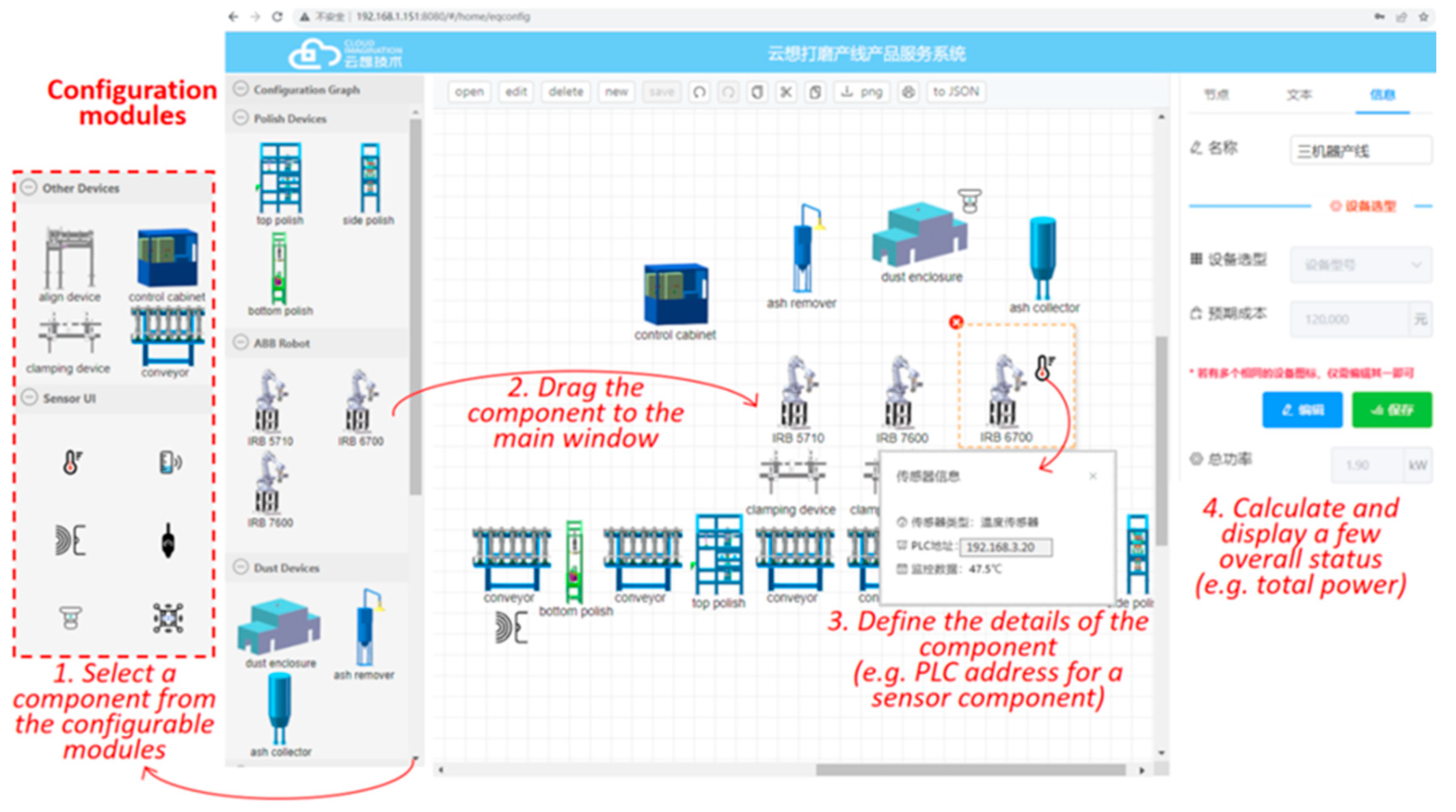The height and width of the screenshot is (812, 1456).
Task: Click the paste icon right of the scissors
Action: [814, 91]
